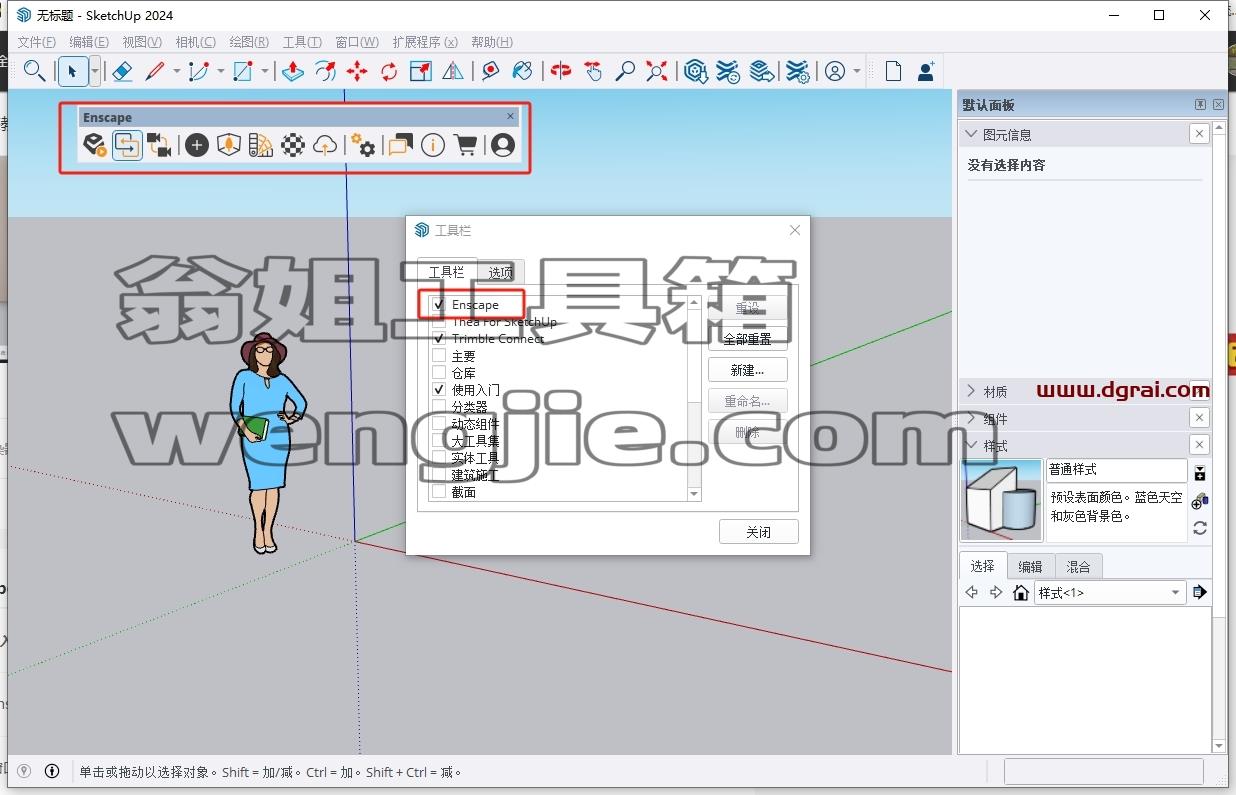Select the Paint Bucket tool
Image resolution: width=1236 pixels, height=795 pixels.
(x=522, y=71)
